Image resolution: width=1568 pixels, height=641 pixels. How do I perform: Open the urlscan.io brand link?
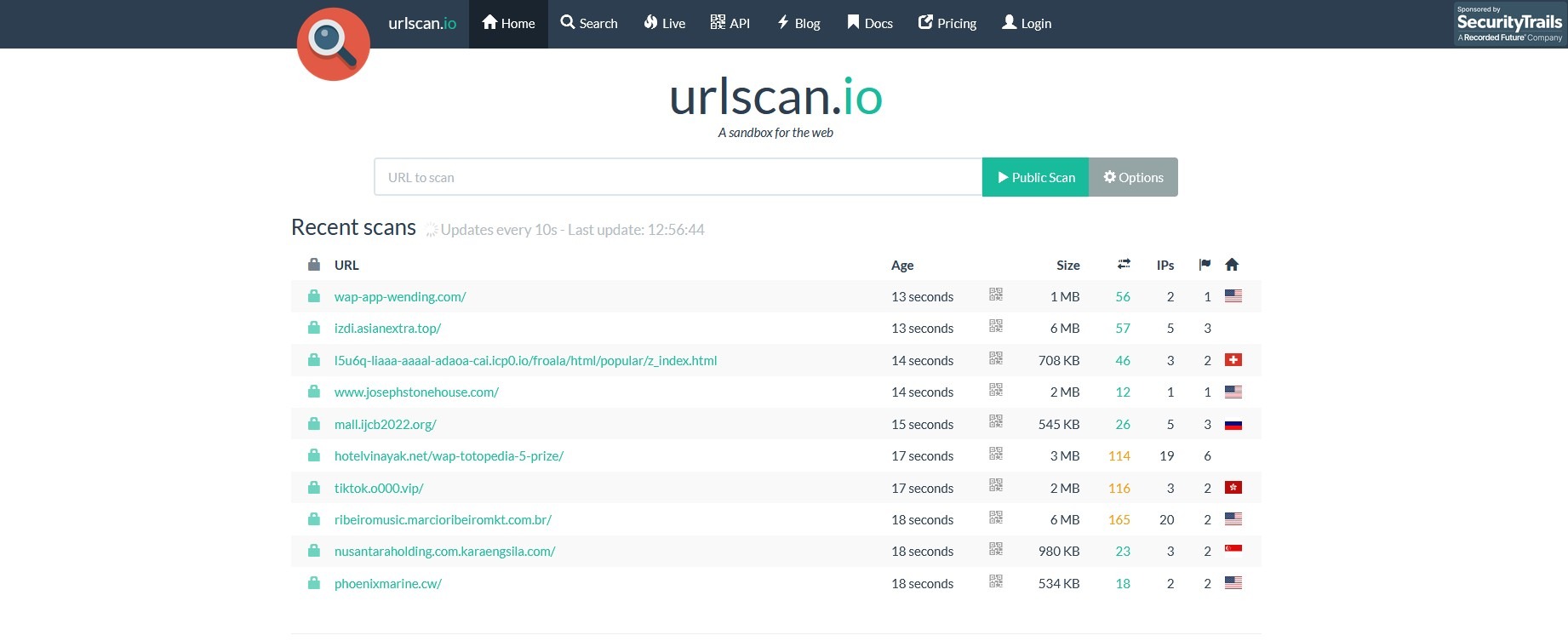(x=422, y=23)
